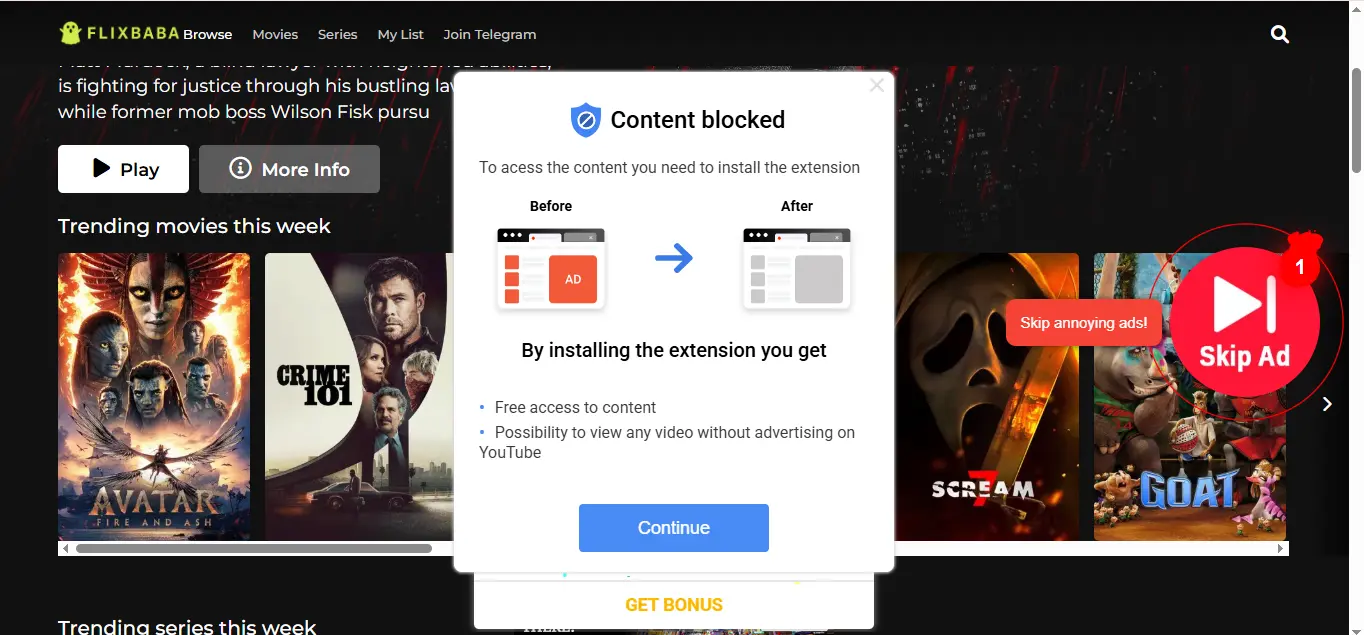The height and width of the screenshot is (635, 1364).
Task: Click the Skip annoying ads tooltip
Action: [x=1083, y=323]
